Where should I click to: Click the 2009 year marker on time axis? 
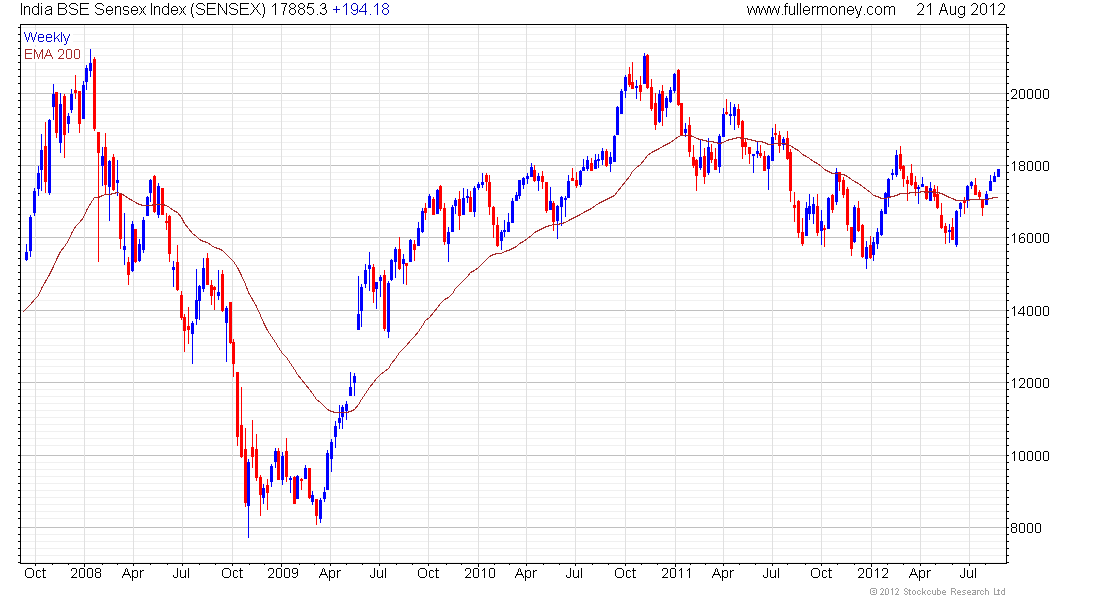click(283, 573)
